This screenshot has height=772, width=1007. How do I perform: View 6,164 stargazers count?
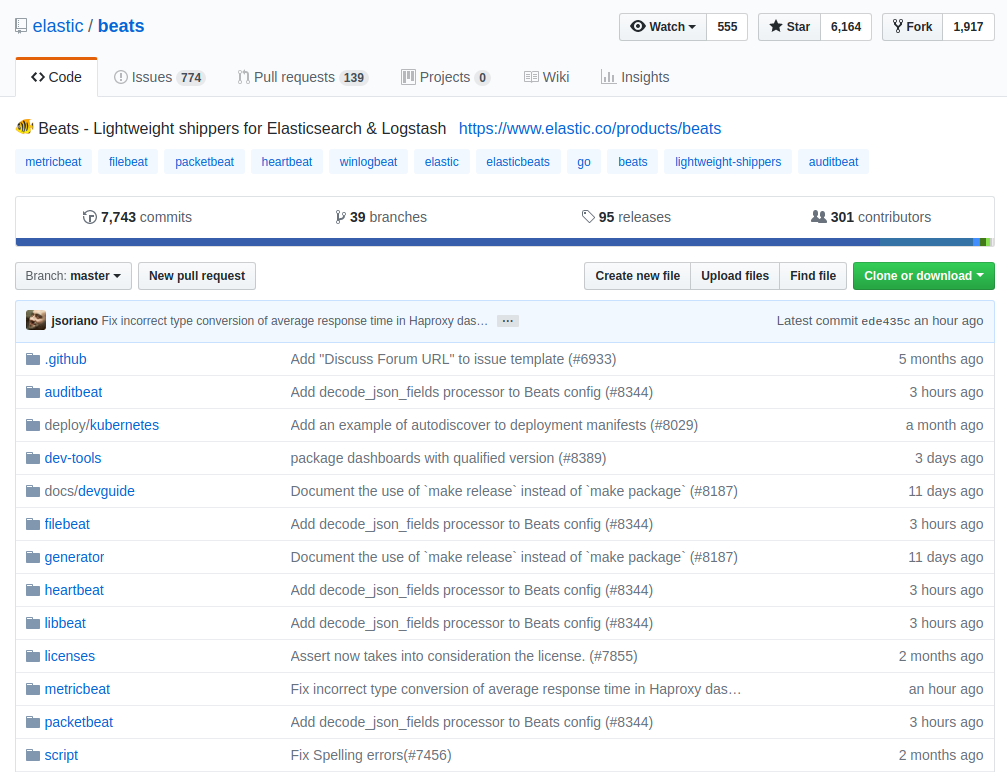pyautogui.click(x=846, y=27)
